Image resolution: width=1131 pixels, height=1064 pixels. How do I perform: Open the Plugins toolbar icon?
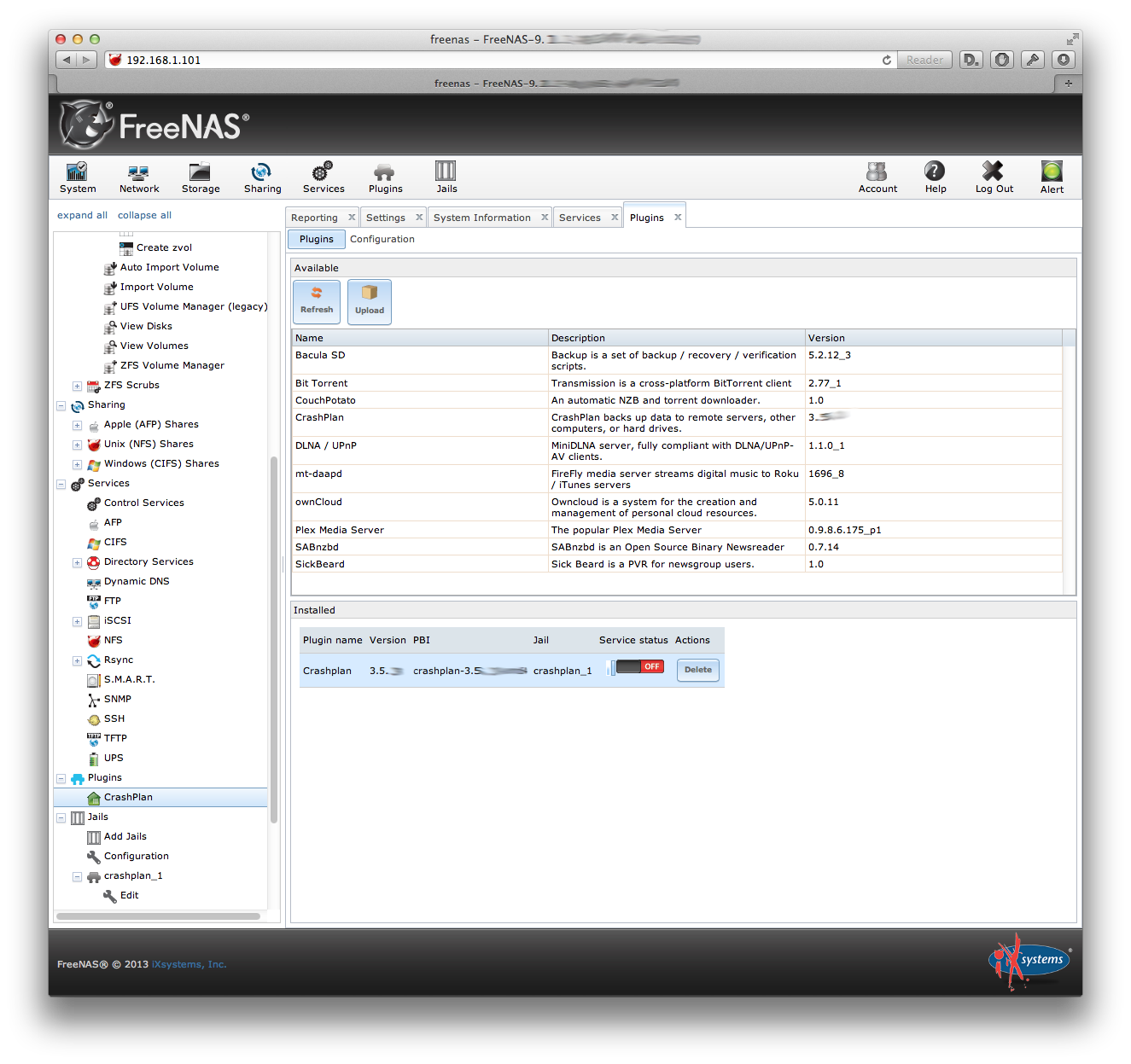click(x=385, y=177)
